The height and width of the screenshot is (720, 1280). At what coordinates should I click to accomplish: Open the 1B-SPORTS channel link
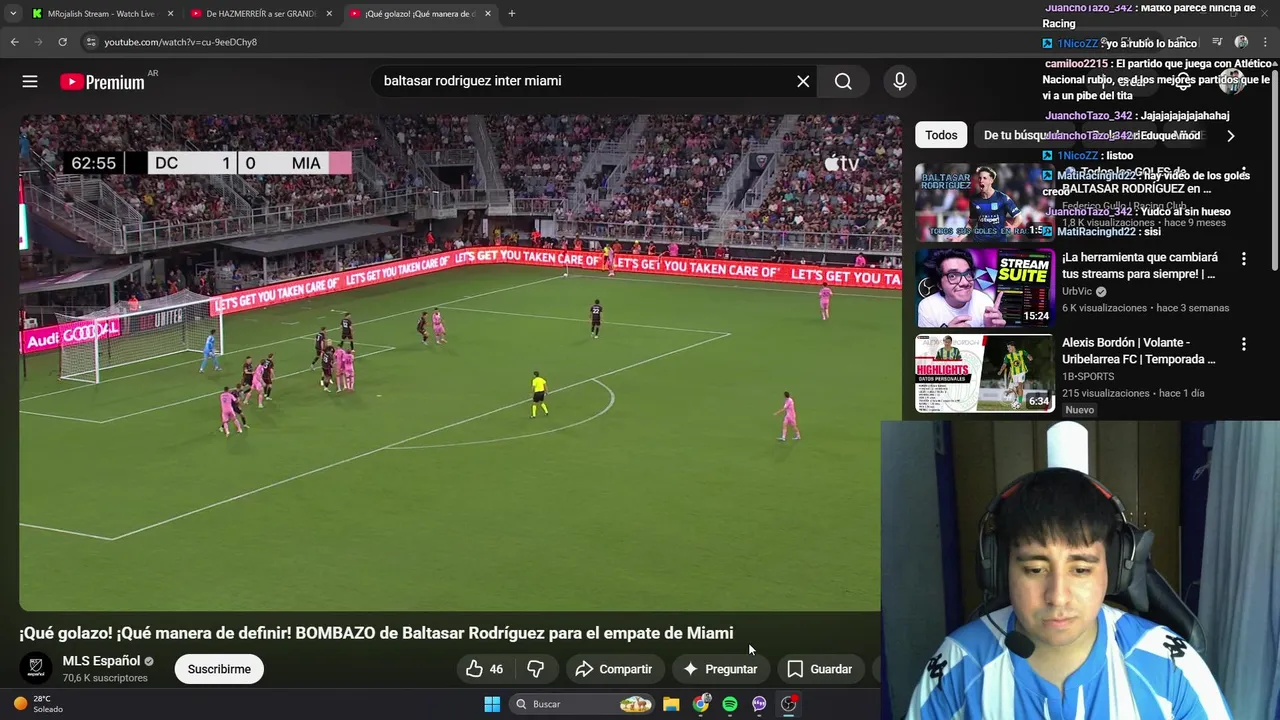click(x=1088, y=377)
